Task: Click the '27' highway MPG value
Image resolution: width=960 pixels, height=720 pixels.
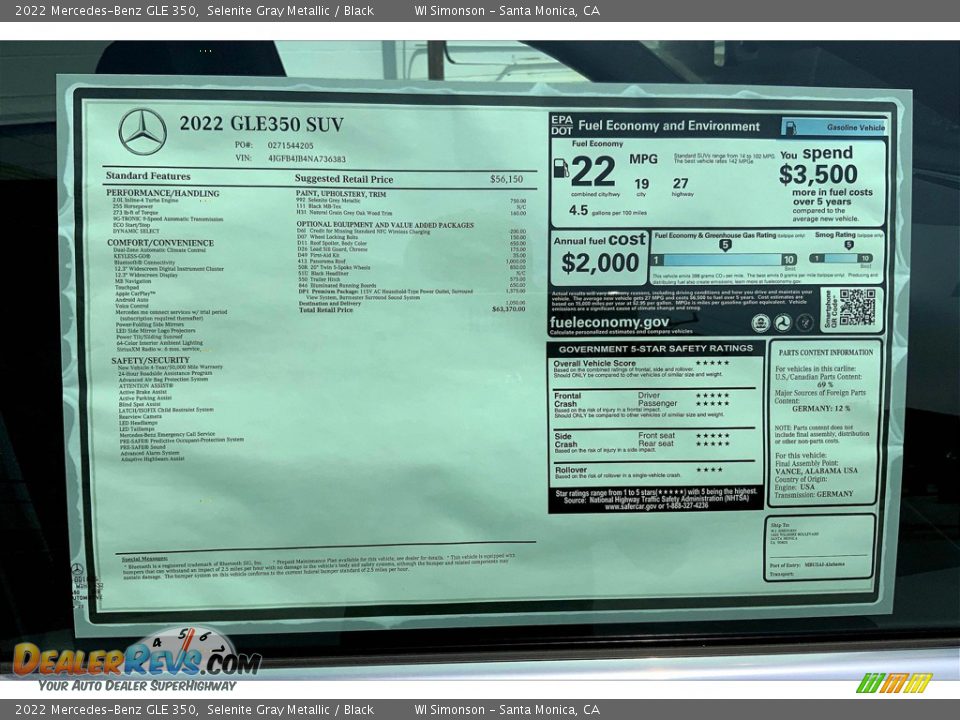Action: point(681,183)
